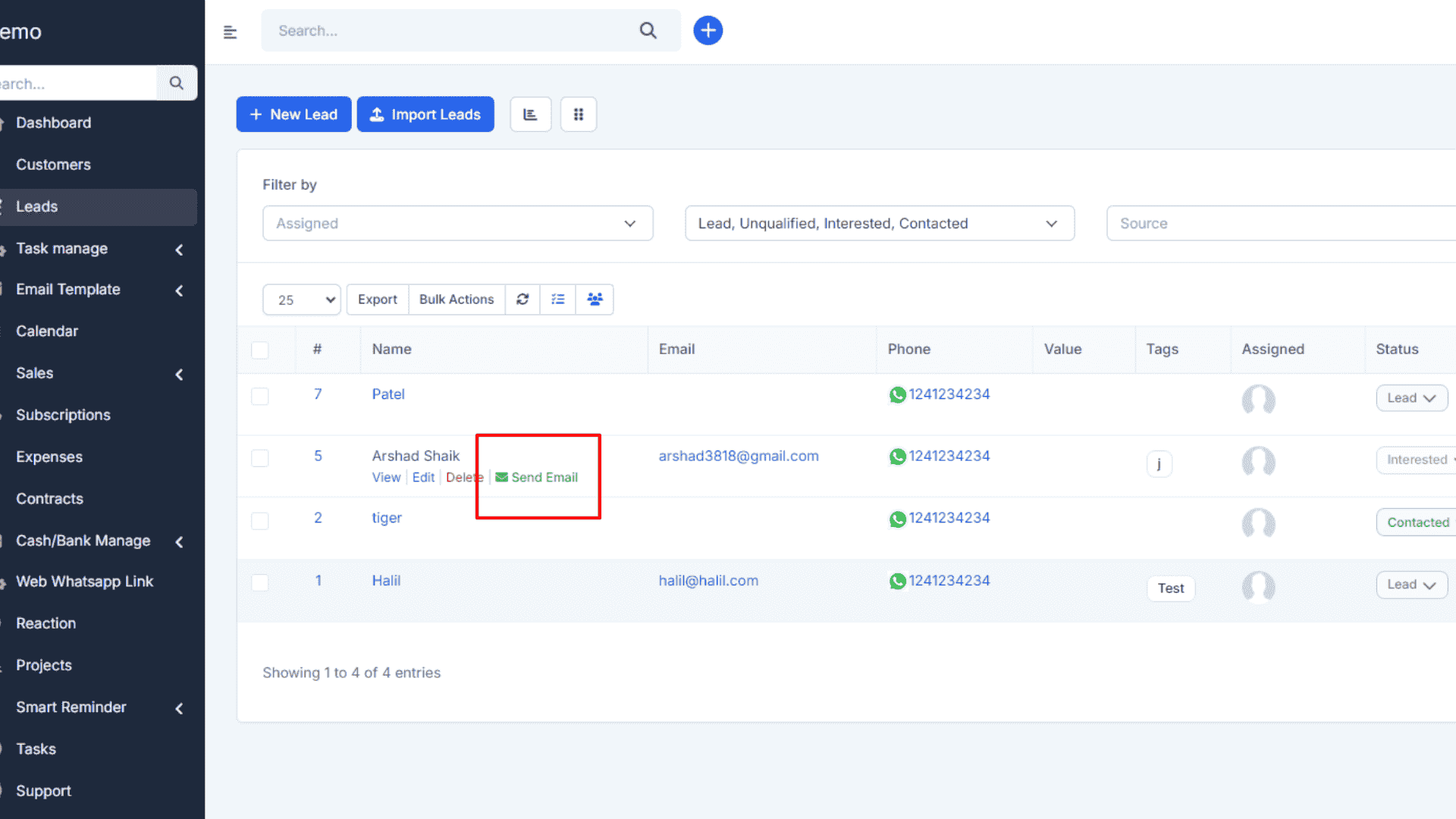The image size is (1456, 819).
Task: Expand the Email Template submenu arrow
Action: point(180,290)
